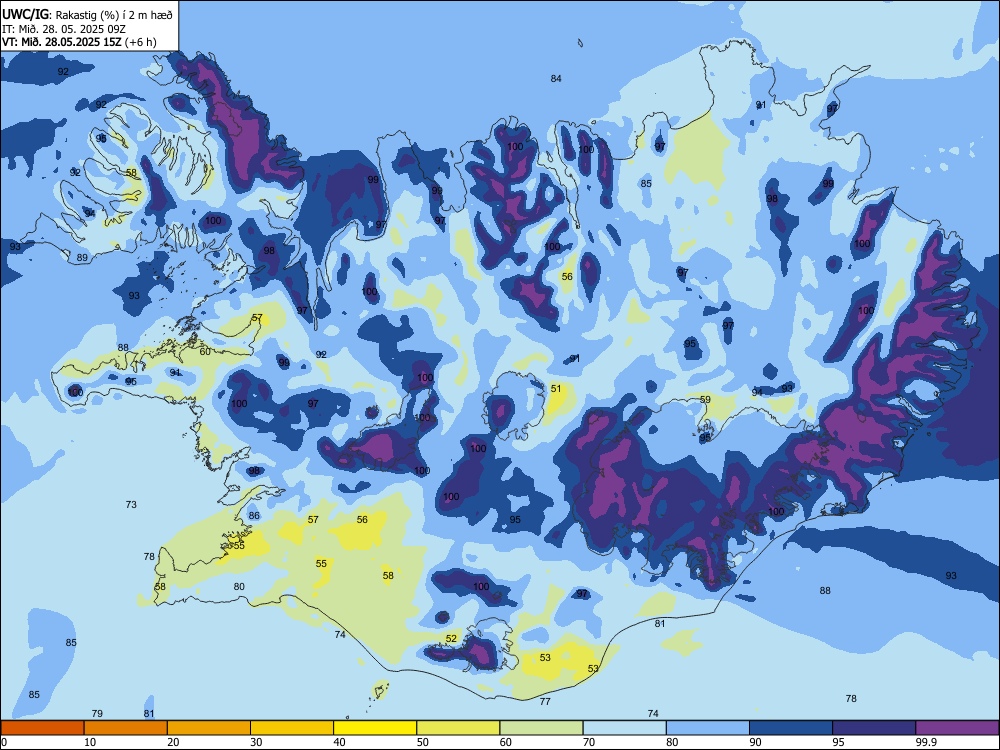Click the '86' humidity value on the map
The height and width of the screenshot is (750, 1000).
[254, 515]
